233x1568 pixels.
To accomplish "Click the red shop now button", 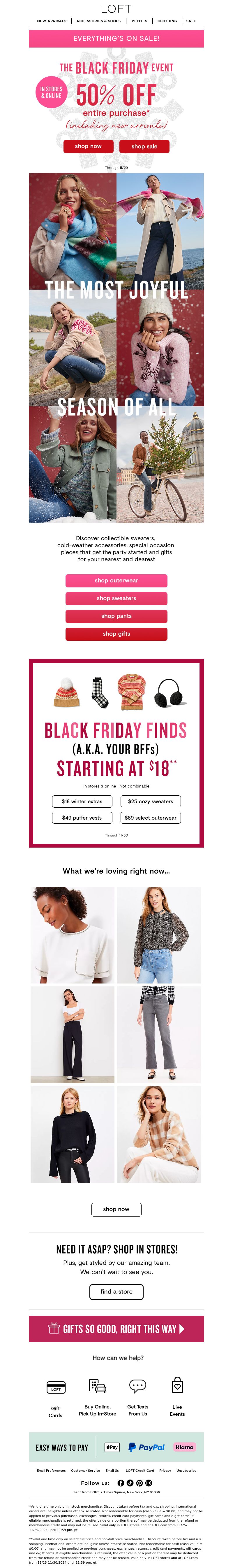I will point(88,146).
